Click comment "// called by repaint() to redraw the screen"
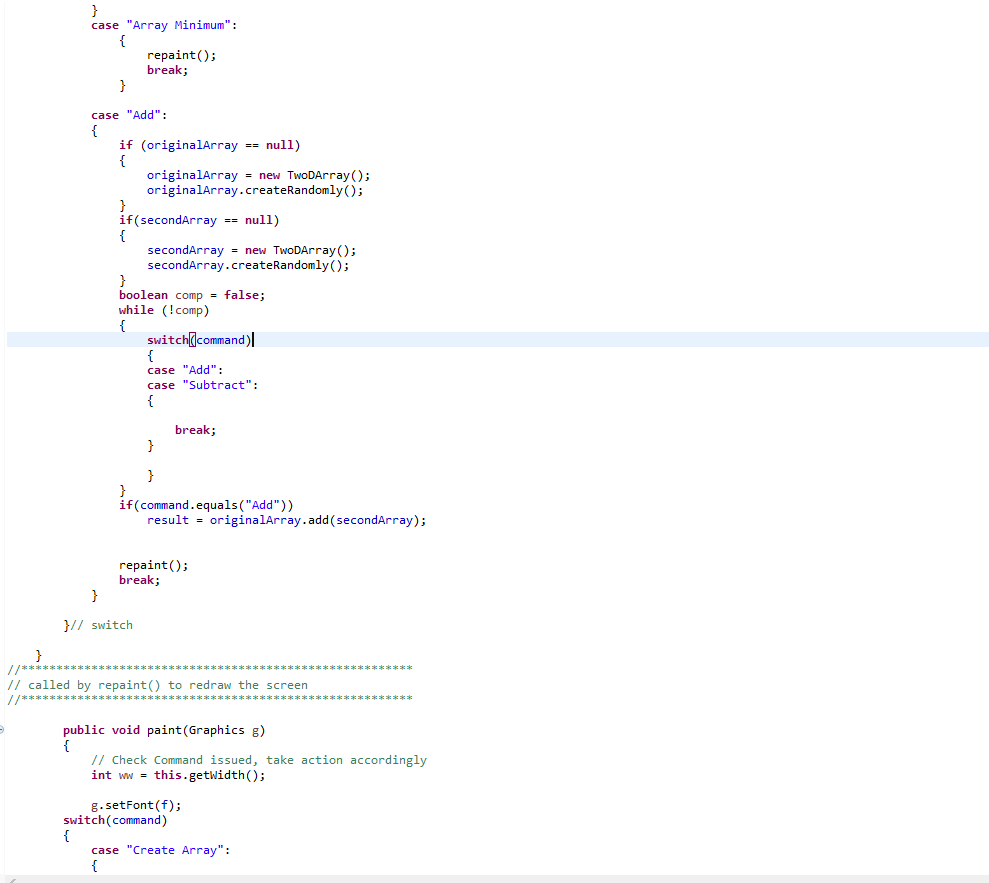The image size is (989, 883). tap(158, 685)
